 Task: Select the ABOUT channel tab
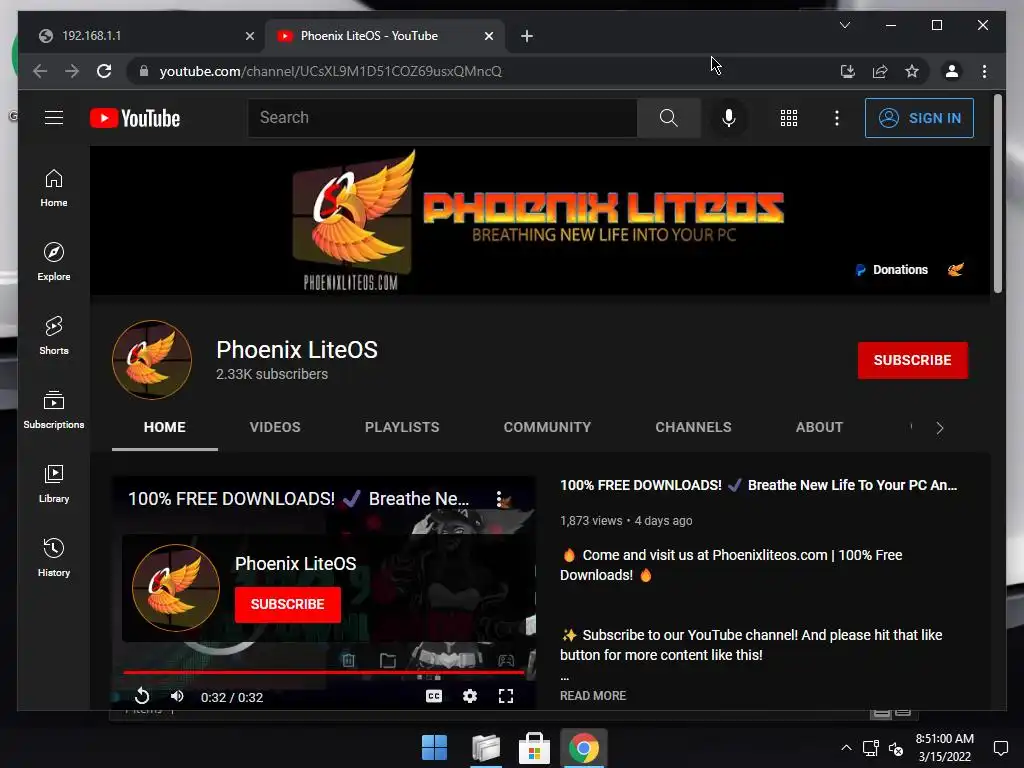(x=820, y=427)
